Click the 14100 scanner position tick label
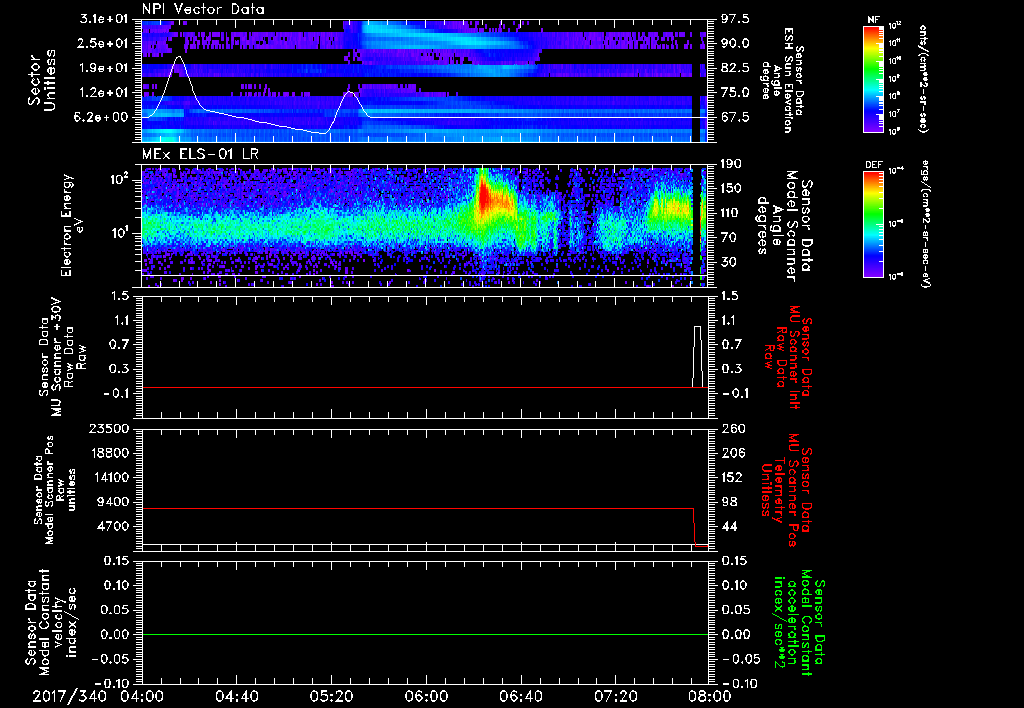This screenshot has width=1024, height=708. pos(111,477)
